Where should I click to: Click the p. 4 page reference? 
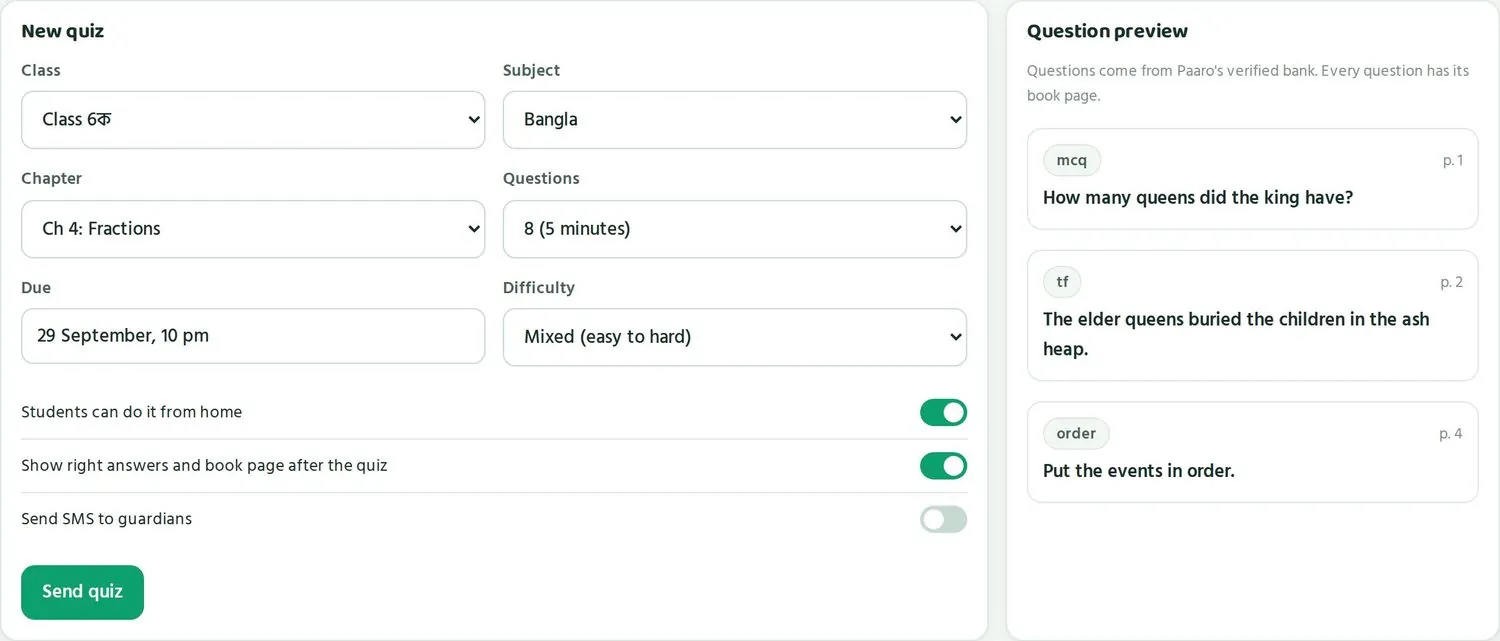coord(1451,433)
